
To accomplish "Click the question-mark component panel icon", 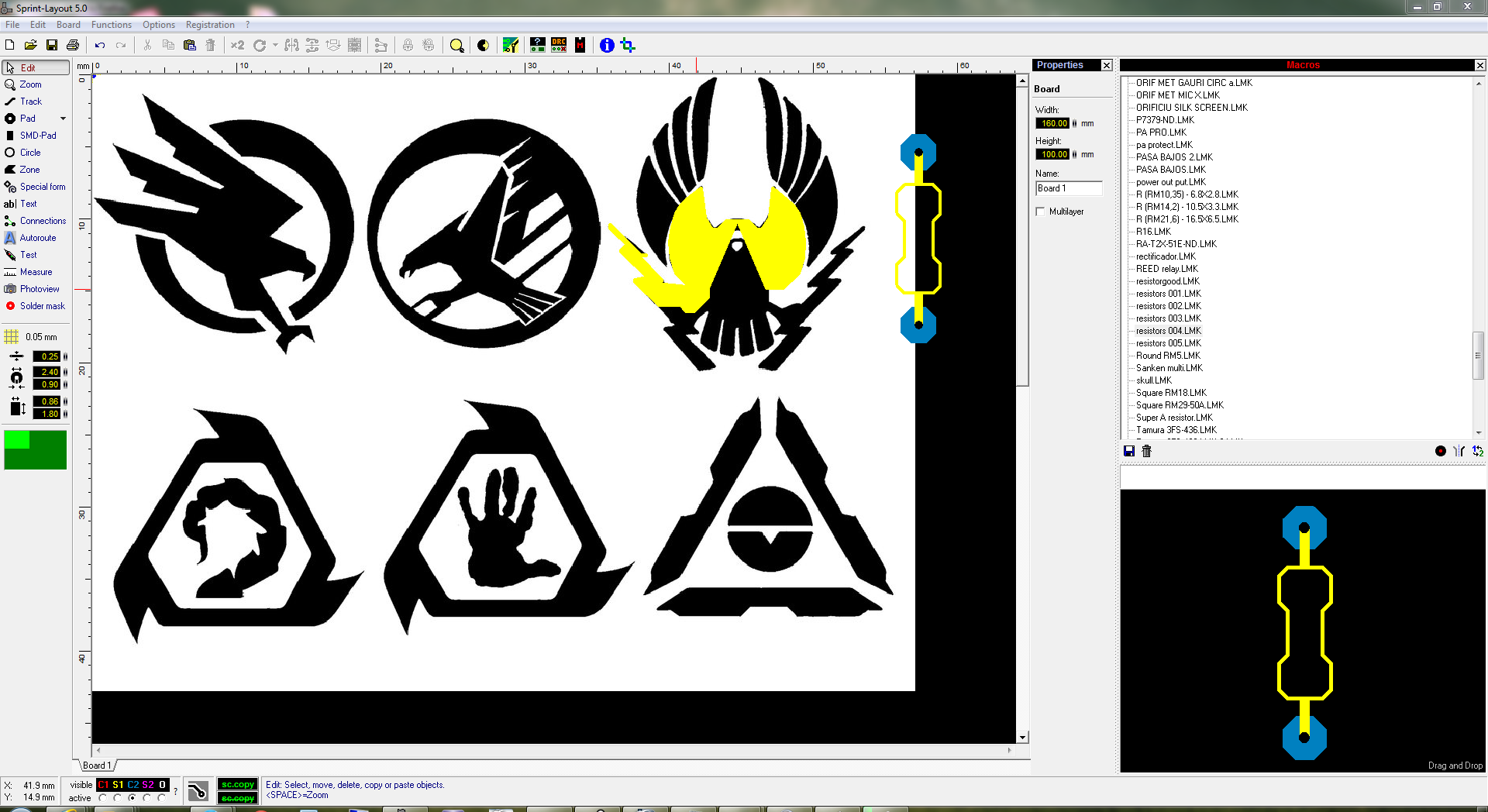I will coord(537,45).
